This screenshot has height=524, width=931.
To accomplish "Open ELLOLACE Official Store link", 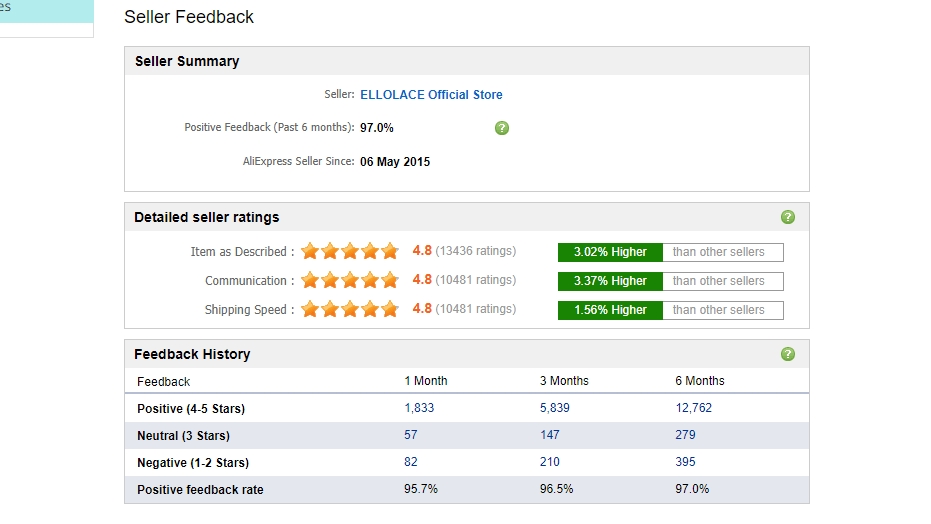I will point(431,95).
